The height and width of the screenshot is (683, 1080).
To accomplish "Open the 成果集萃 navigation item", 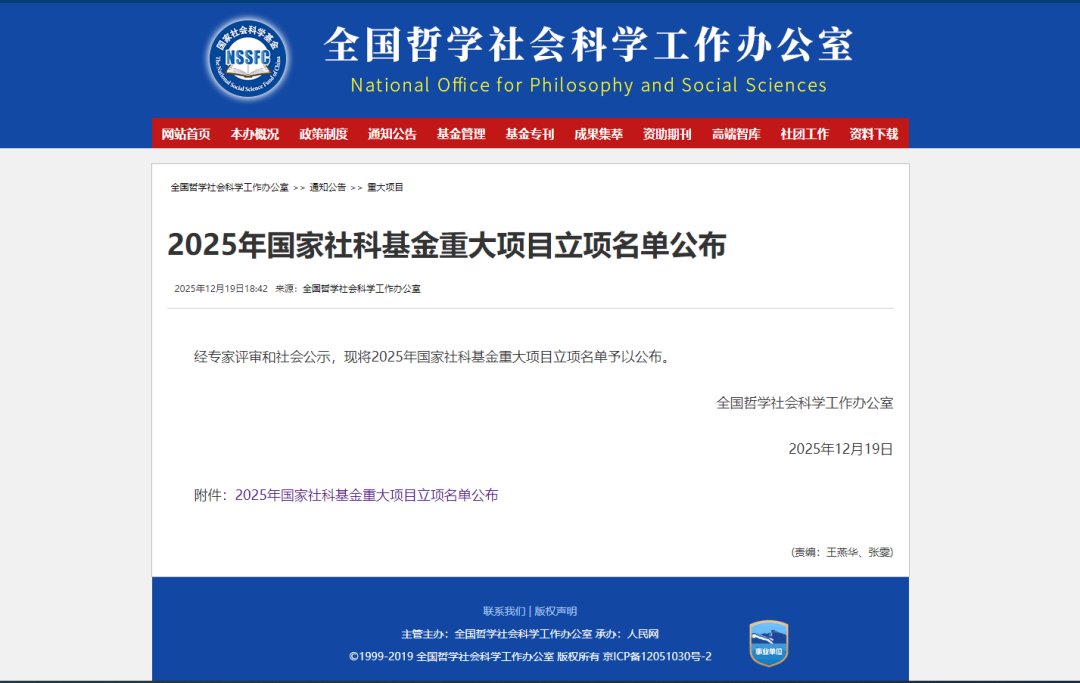I will pyautogui.click(x=598, y=134).
